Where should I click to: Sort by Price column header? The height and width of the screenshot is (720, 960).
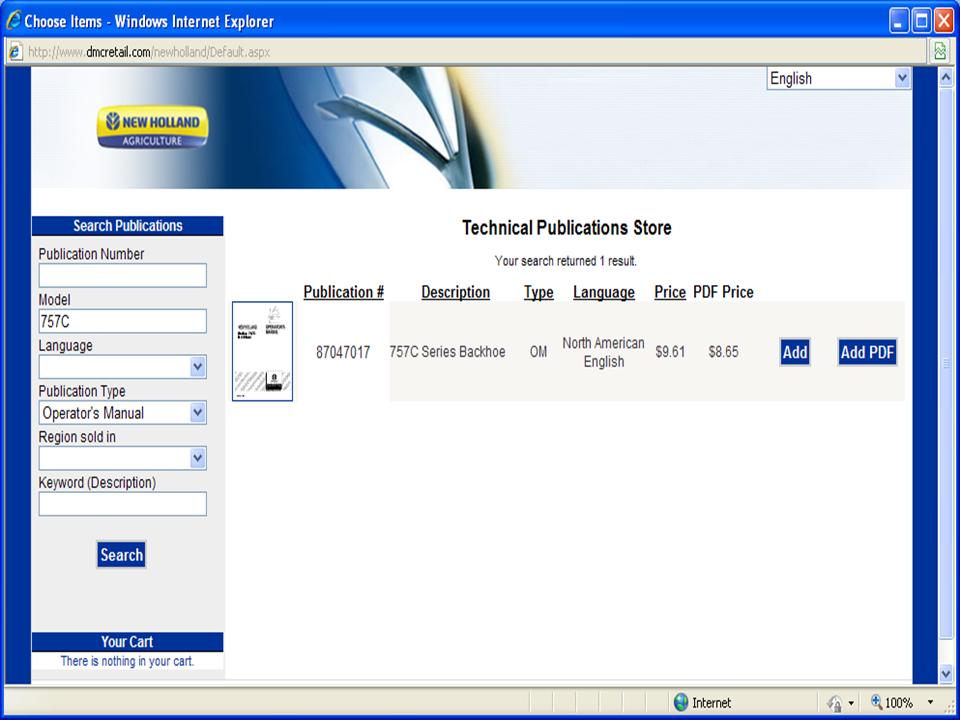[x=670, y=292]
